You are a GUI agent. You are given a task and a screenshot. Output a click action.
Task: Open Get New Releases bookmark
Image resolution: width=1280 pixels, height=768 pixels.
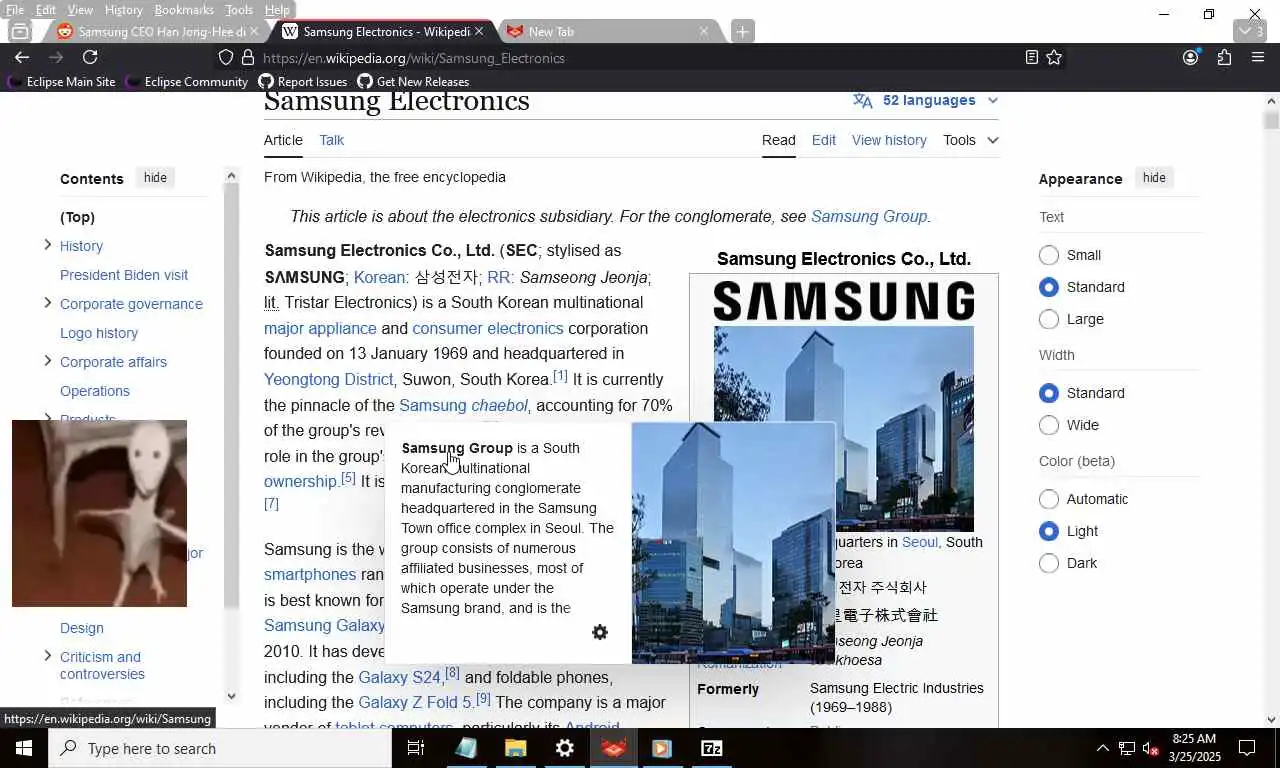pos(412,82)
